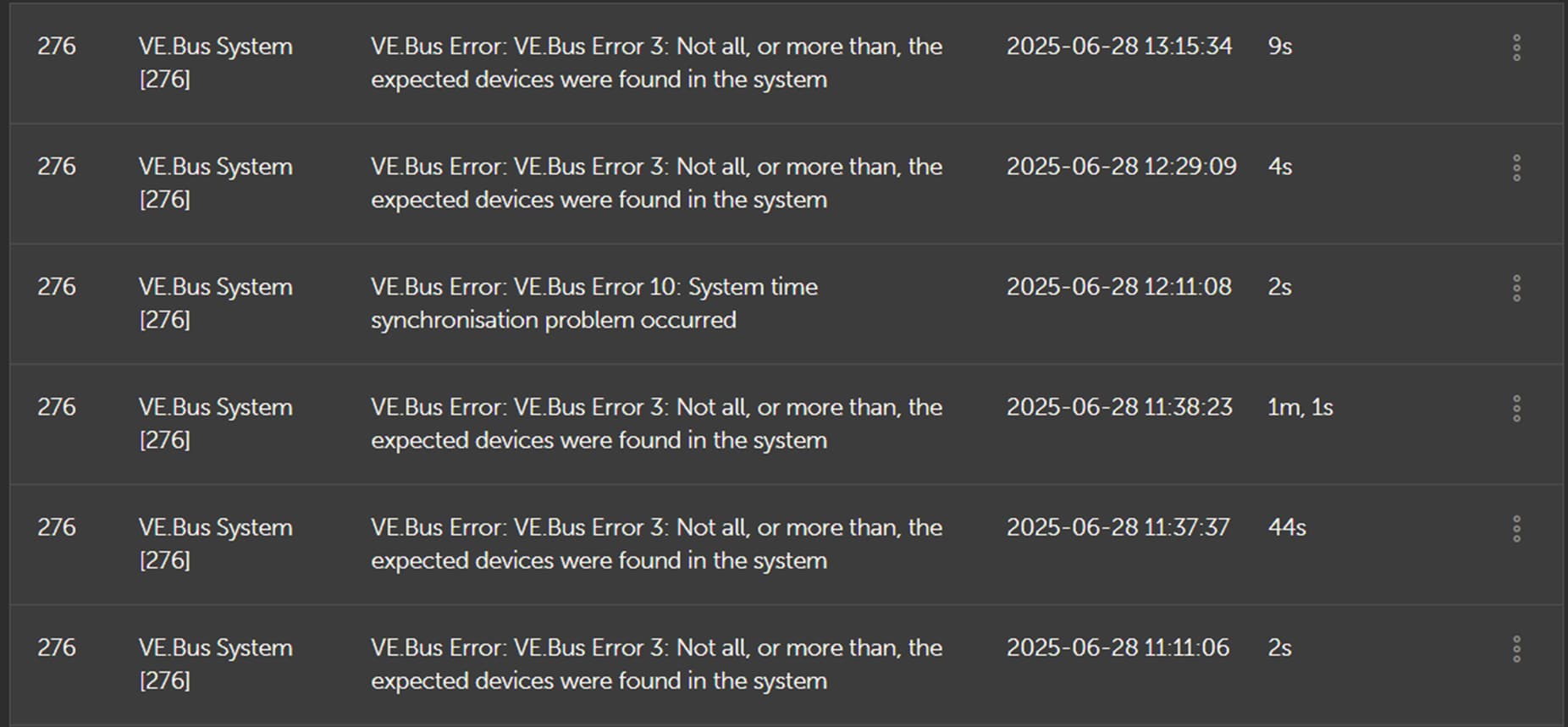Screen dimensions: 1568x727
Task: Open three-dot menu for 11:11:06 alarm
Action: tap(1516, 648)
